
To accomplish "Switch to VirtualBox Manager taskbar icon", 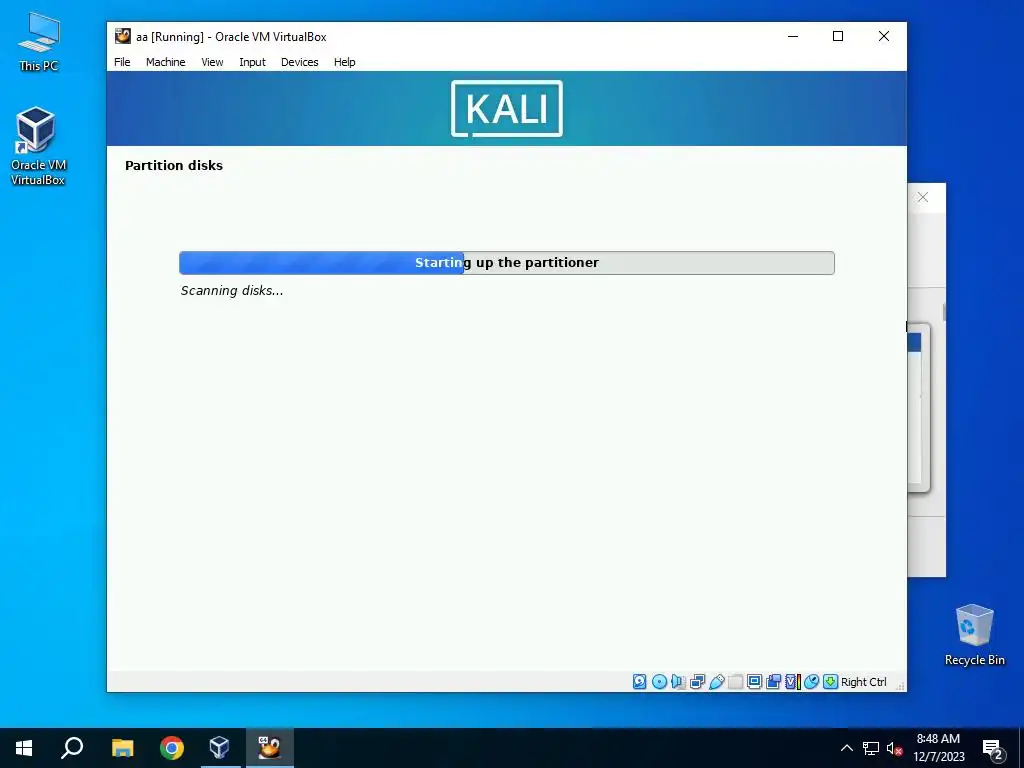I will pos(219,748).
